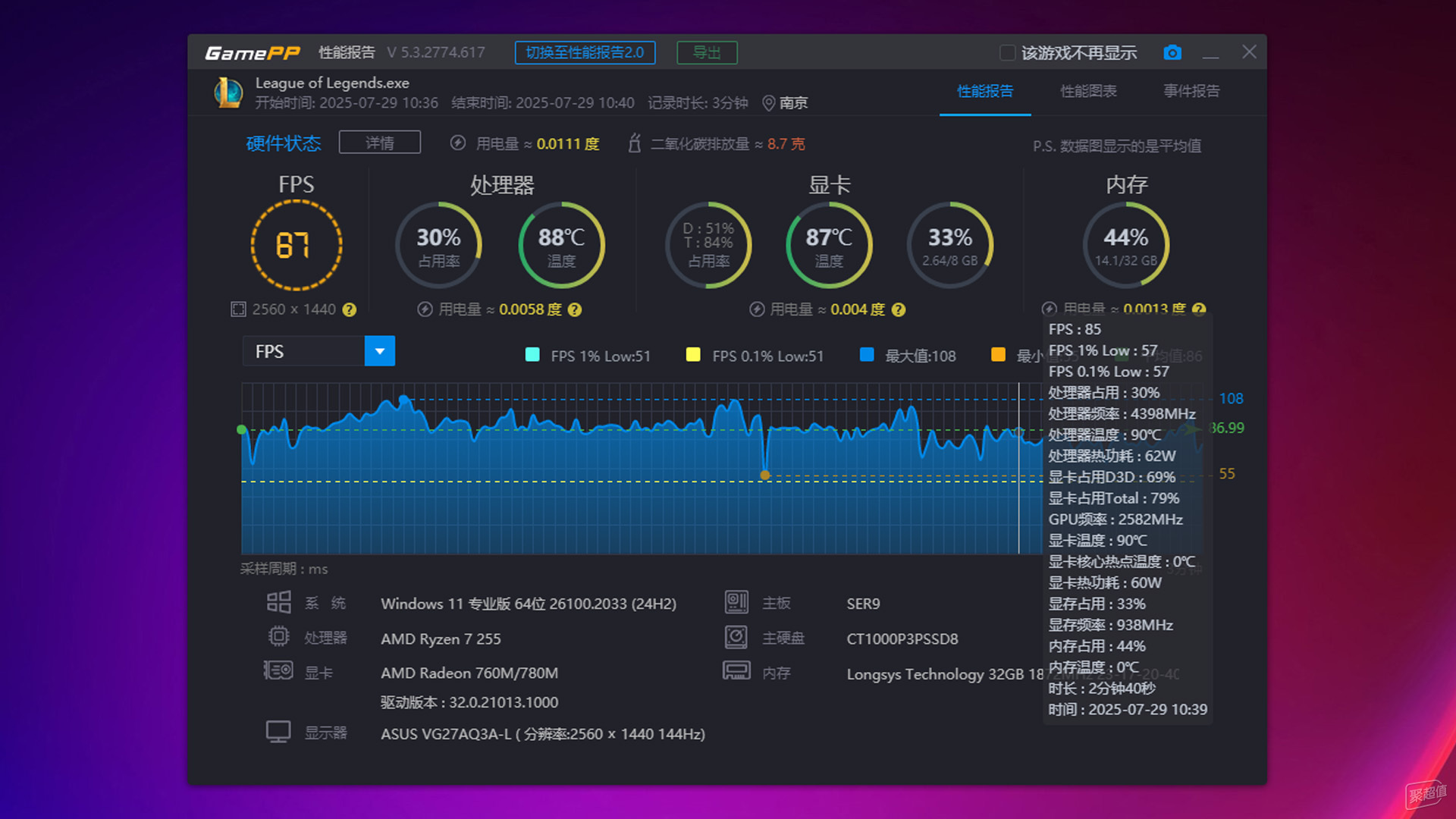Viewport: 1456px width, 819px height.
Task: Click the processor 88℃ temperature gauge
Action: 561,245
